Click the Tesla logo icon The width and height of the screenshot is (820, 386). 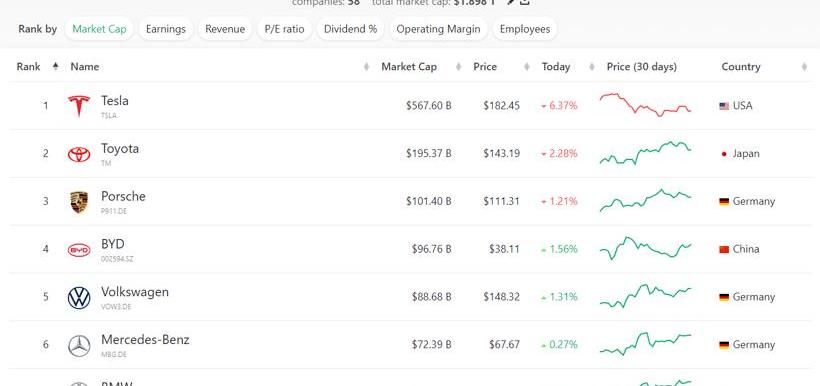(x=78, y=106)
